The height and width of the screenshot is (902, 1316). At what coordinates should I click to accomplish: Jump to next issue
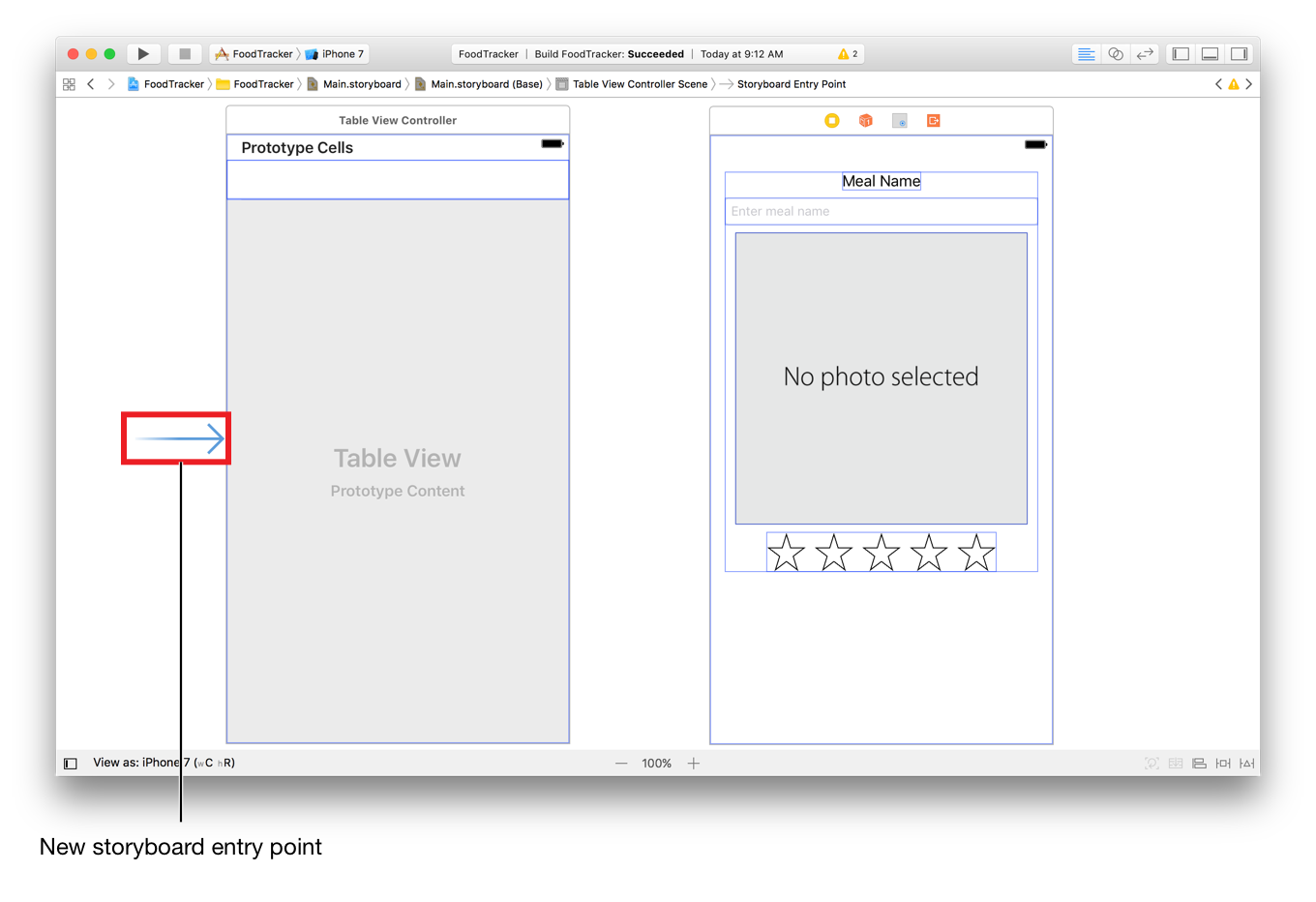[1249, 84]
